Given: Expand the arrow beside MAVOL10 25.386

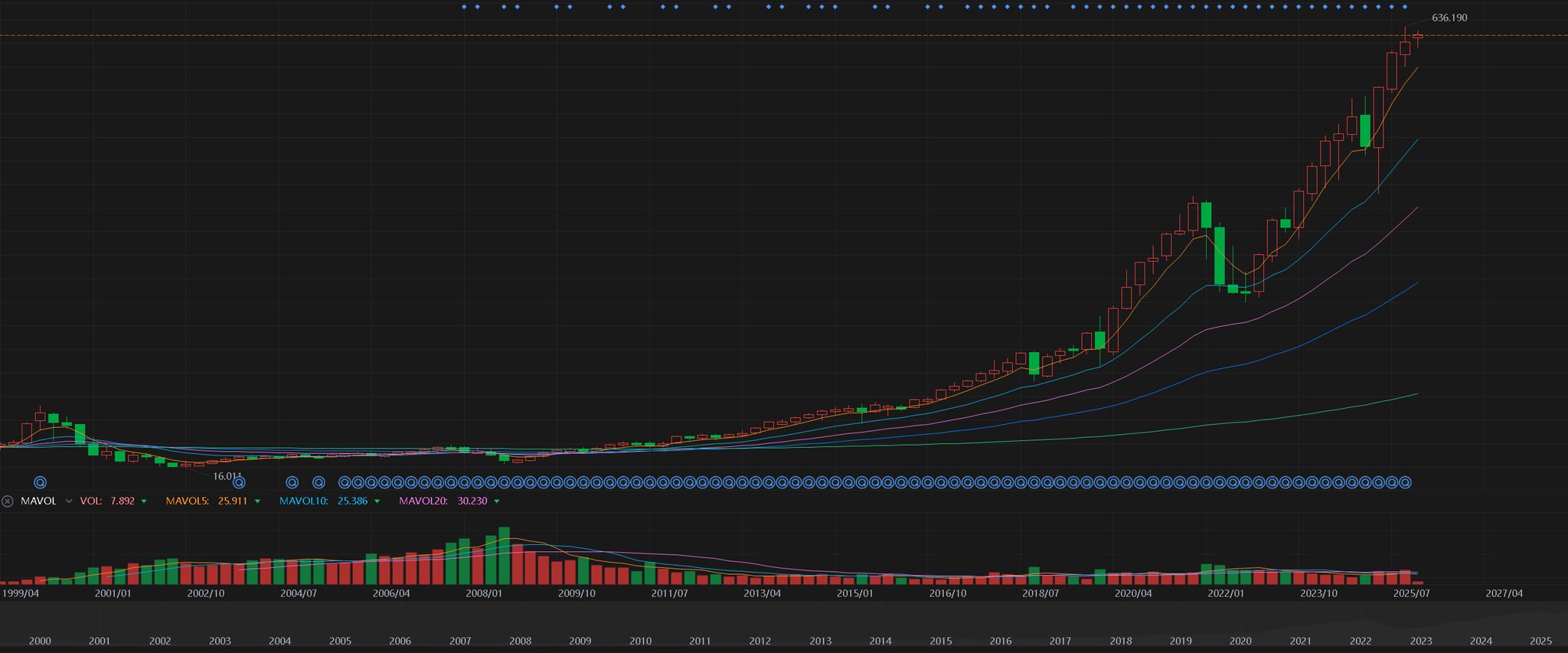Looking at the screenshot, I should coord(377,501).
